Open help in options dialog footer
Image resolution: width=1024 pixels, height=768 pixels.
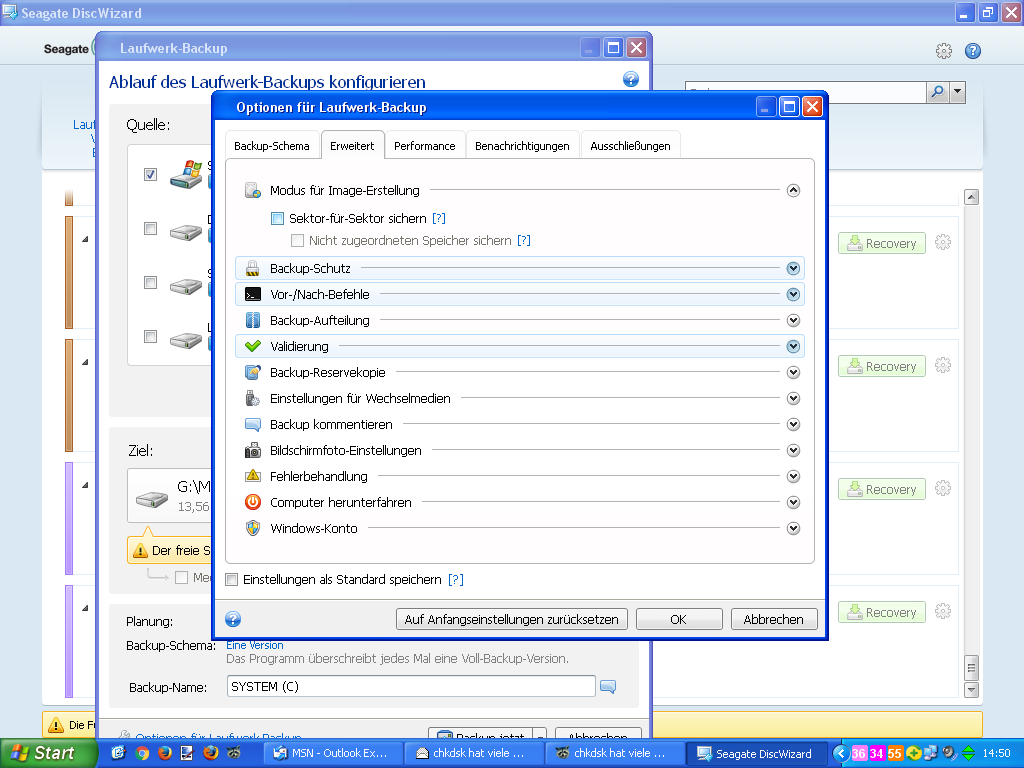pos(233,619)
